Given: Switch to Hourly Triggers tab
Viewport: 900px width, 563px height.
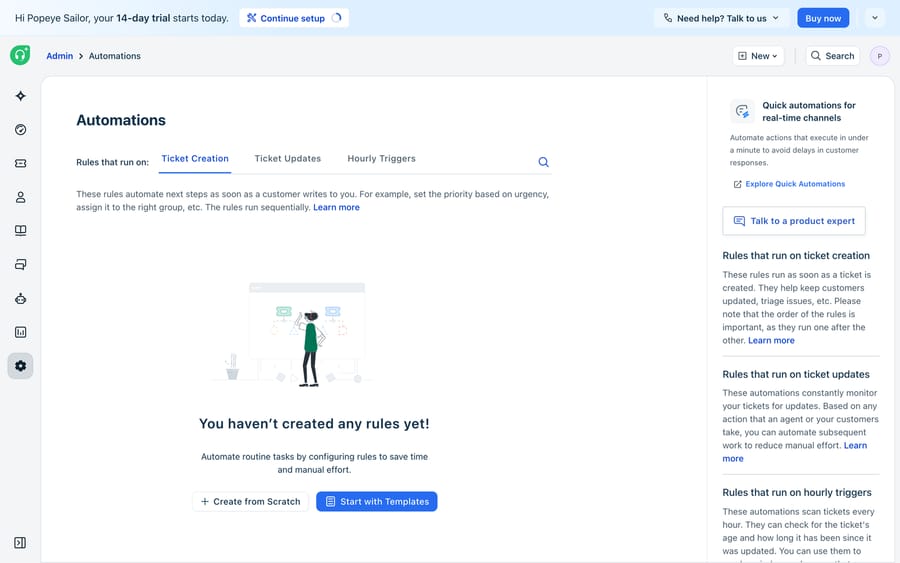Looking at the screenshot, I should (381, 159).
